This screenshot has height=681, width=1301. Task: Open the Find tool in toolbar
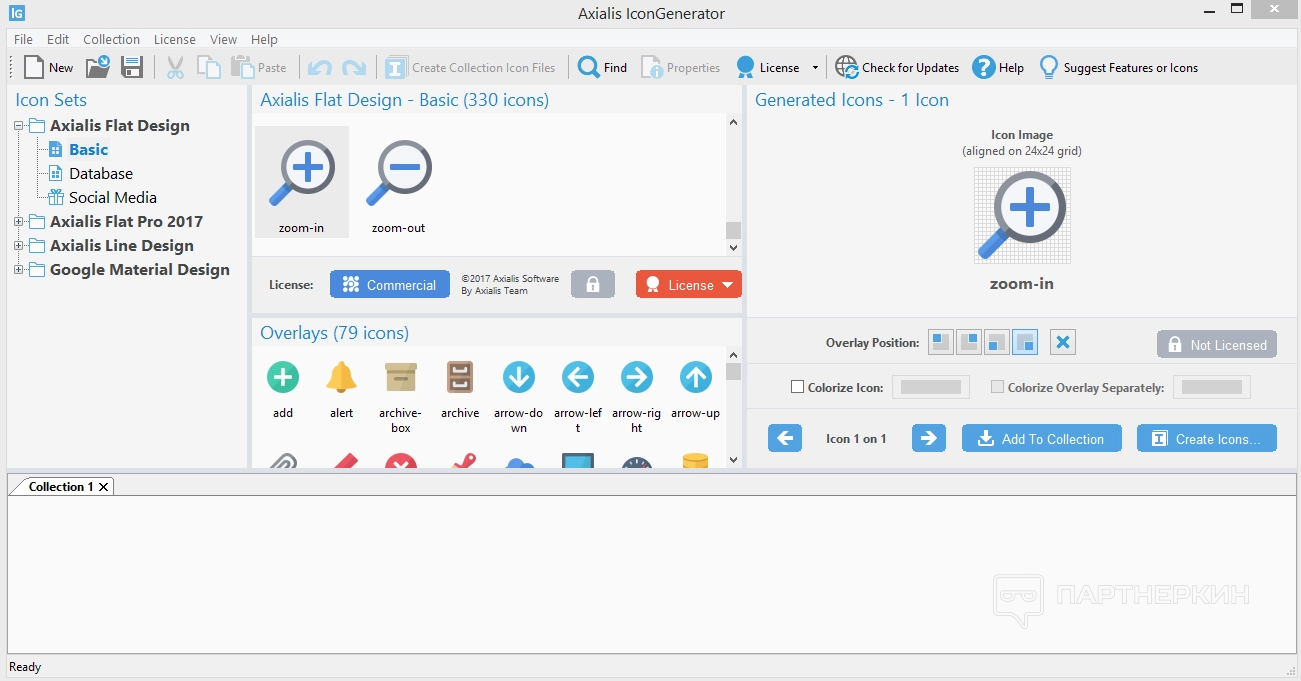603,67
